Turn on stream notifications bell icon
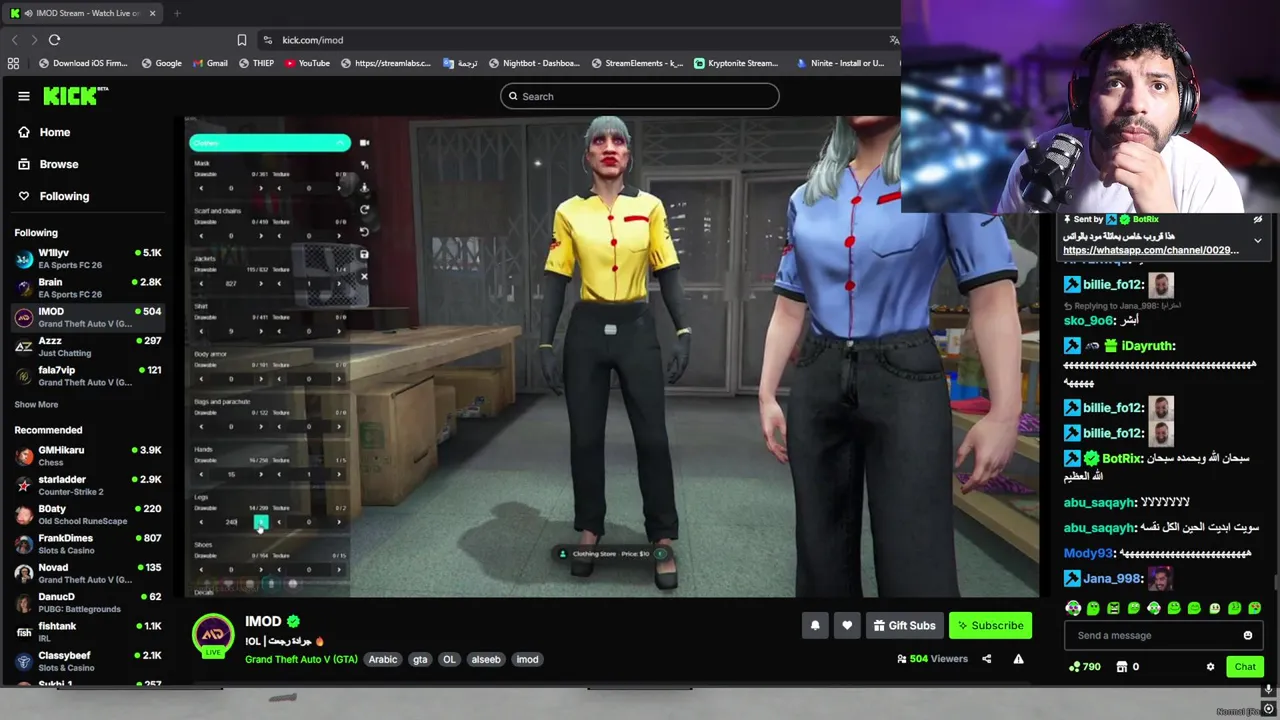Image resolution: width=1280 pixels, height=720 pixels. 815,626
